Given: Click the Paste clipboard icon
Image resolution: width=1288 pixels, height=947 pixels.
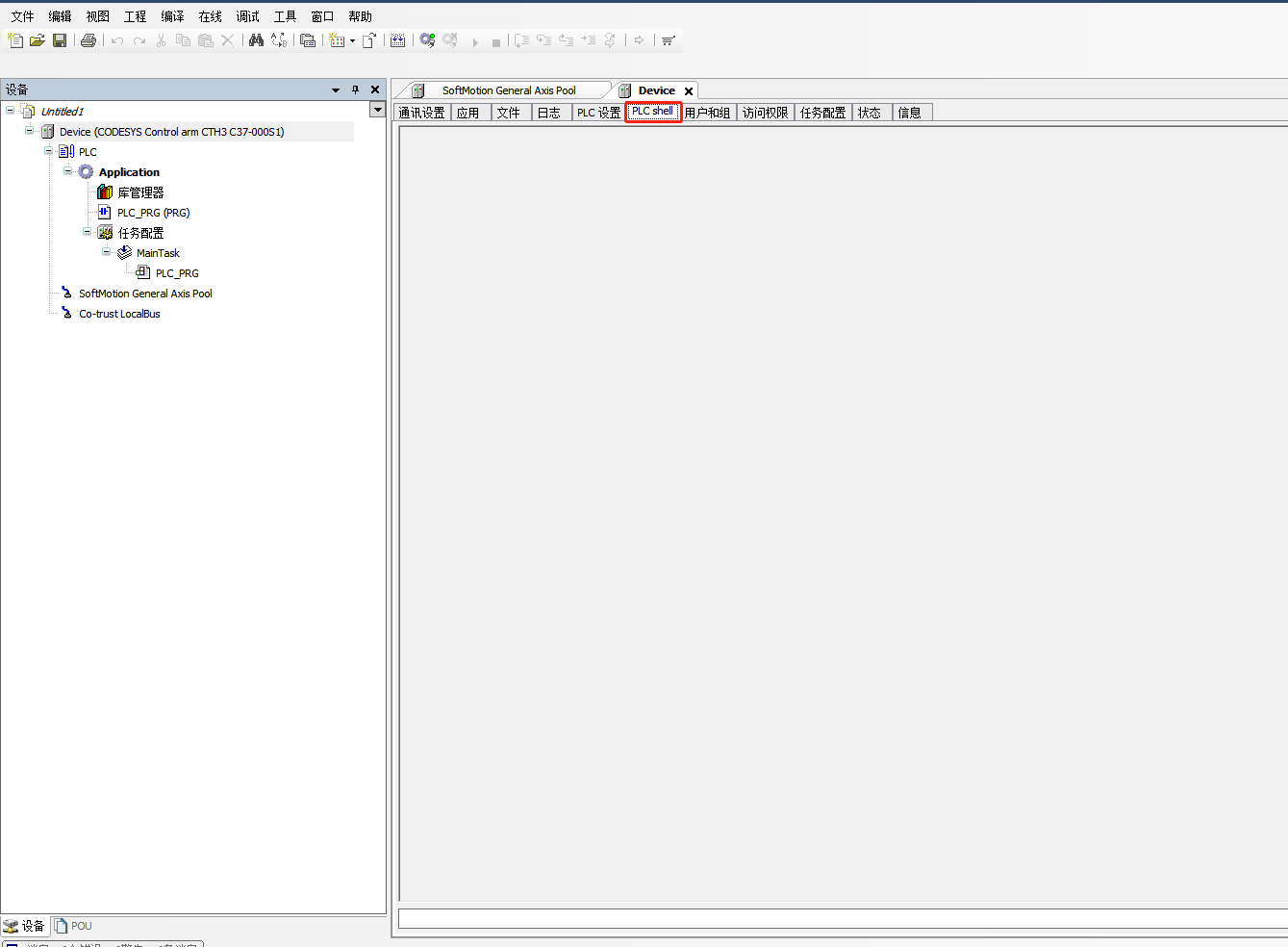Looking at the screenshot, I should click(x=206, y=40).
